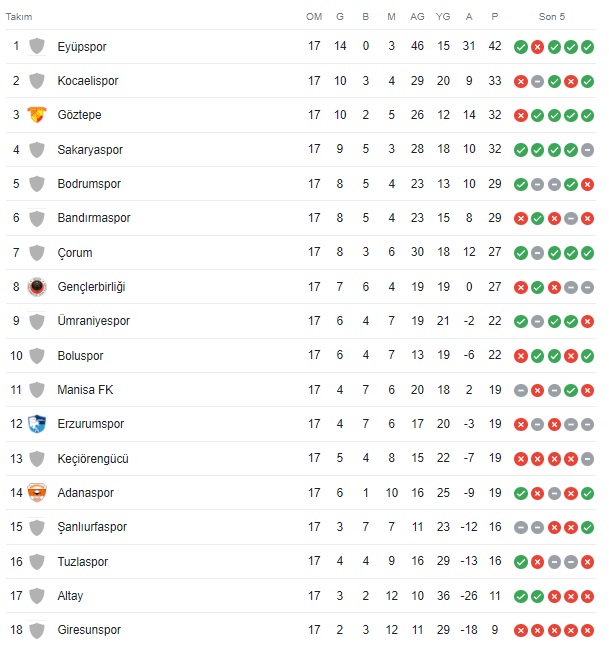Click the Takım column header
This screenshot has width=609, height=645.
(x=19, y=17)
